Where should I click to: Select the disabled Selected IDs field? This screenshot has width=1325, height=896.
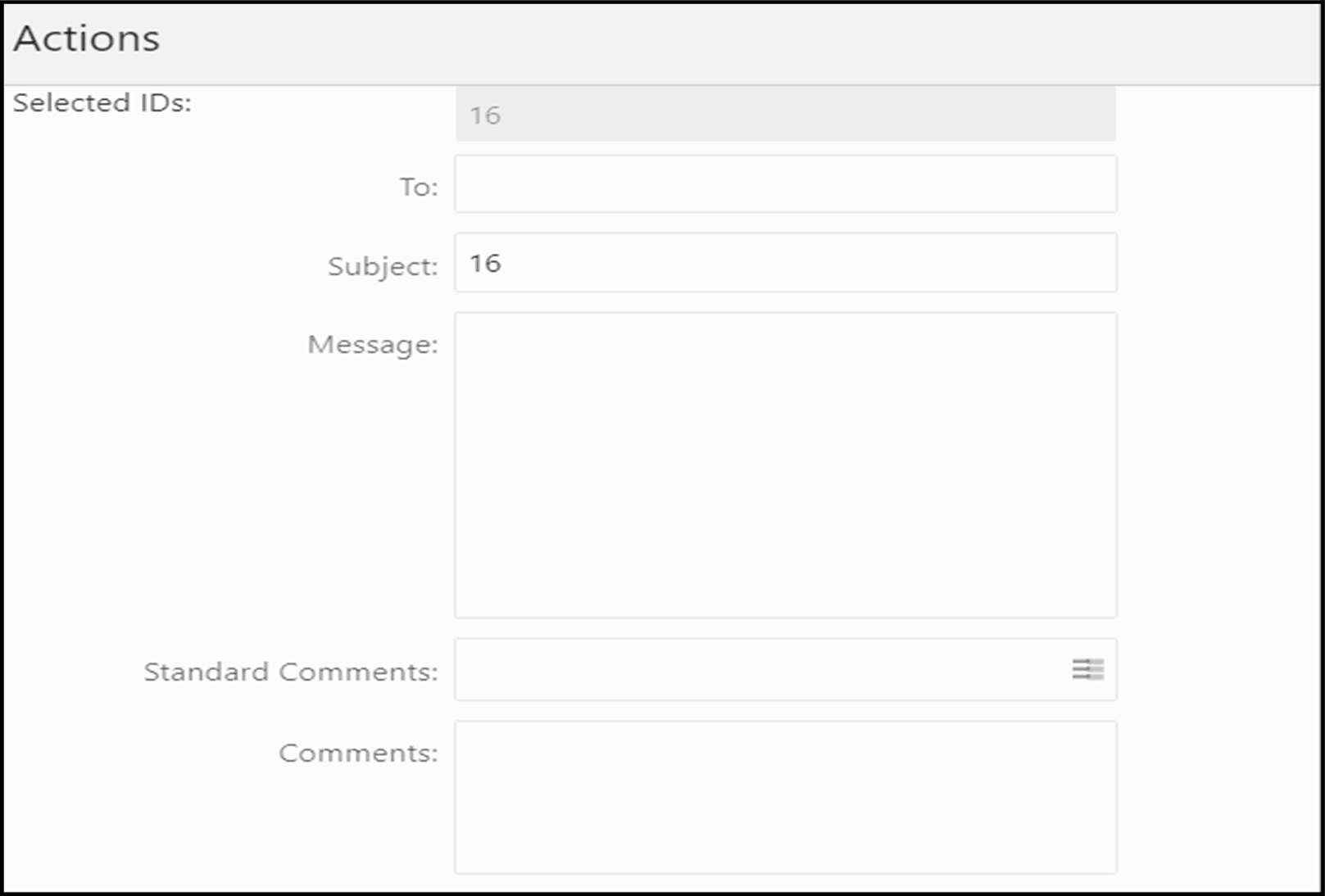point(784,115)
